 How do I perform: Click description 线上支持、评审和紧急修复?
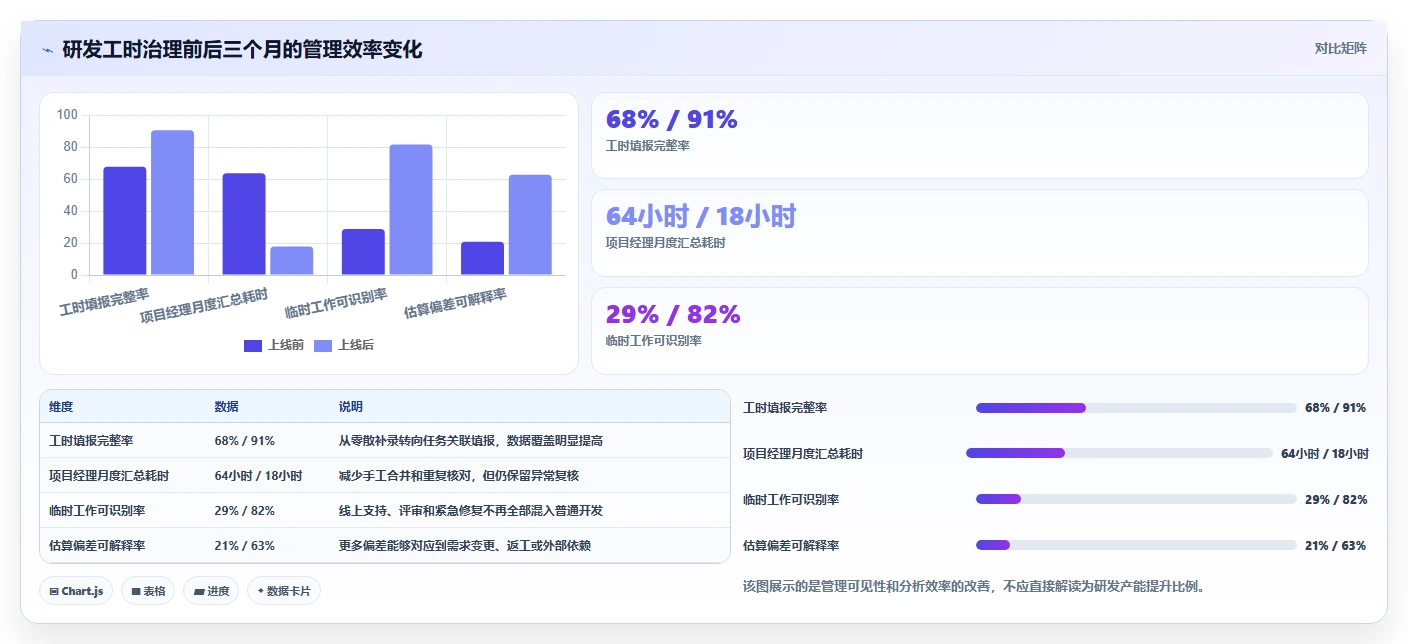point(471,511)
